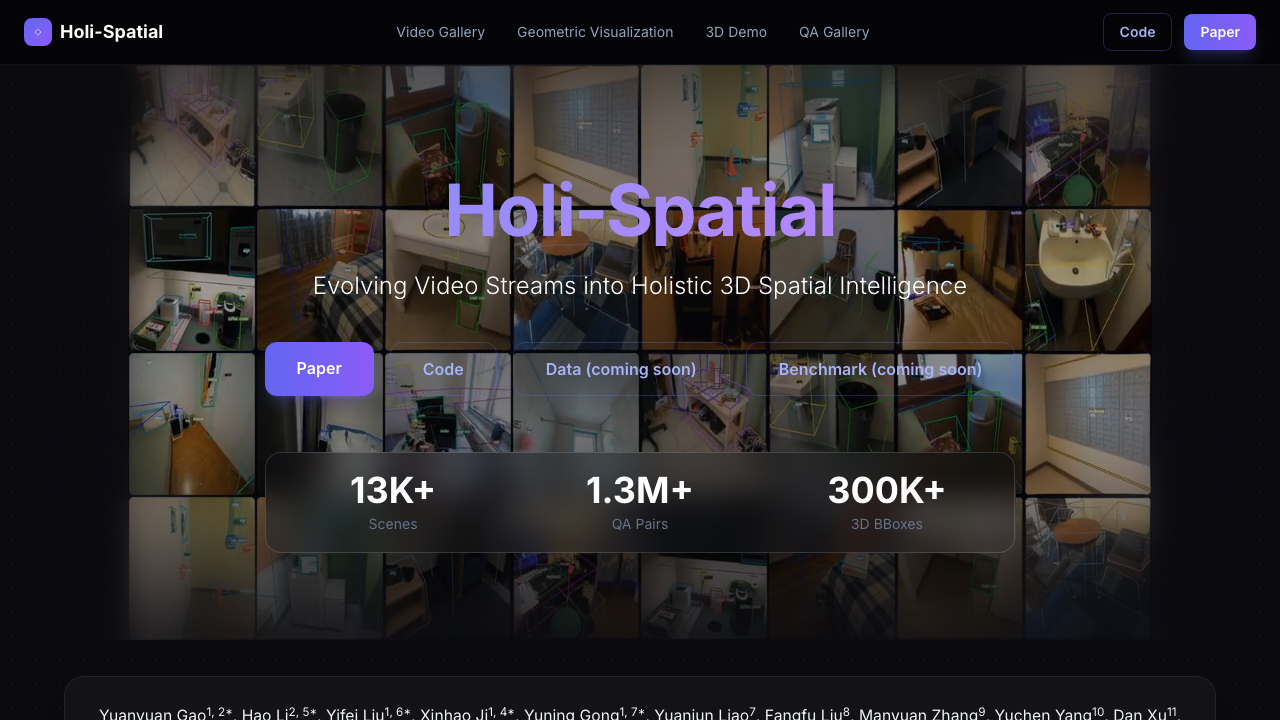Click the office printer scene thumbnail
The width and height of the screenshot is (1280, 720).
pos(832,136)
